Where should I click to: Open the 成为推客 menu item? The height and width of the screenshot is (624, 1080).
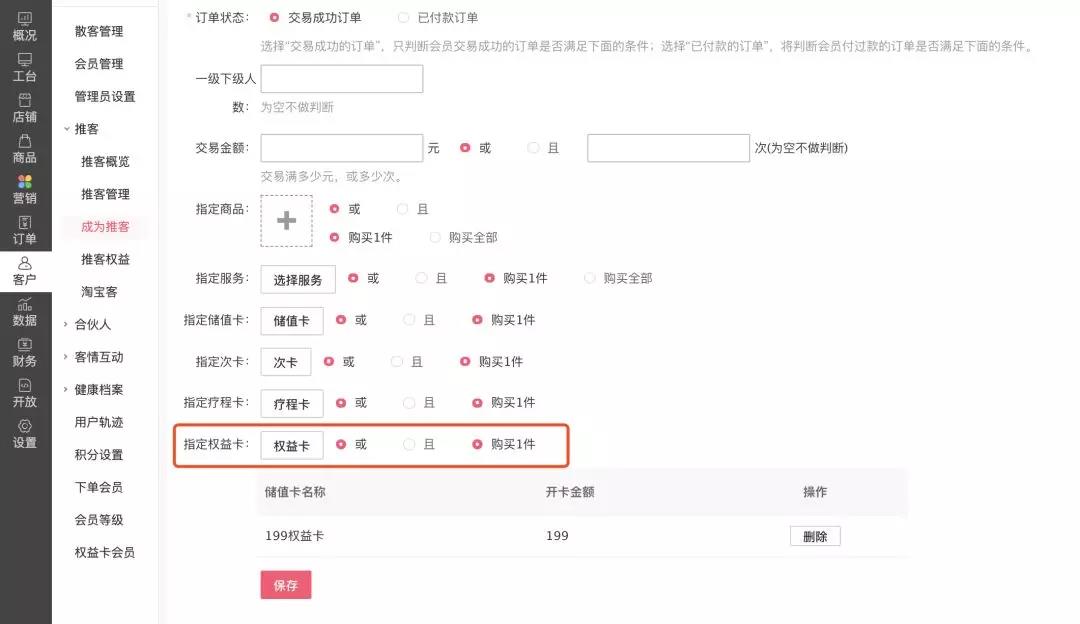105,227
